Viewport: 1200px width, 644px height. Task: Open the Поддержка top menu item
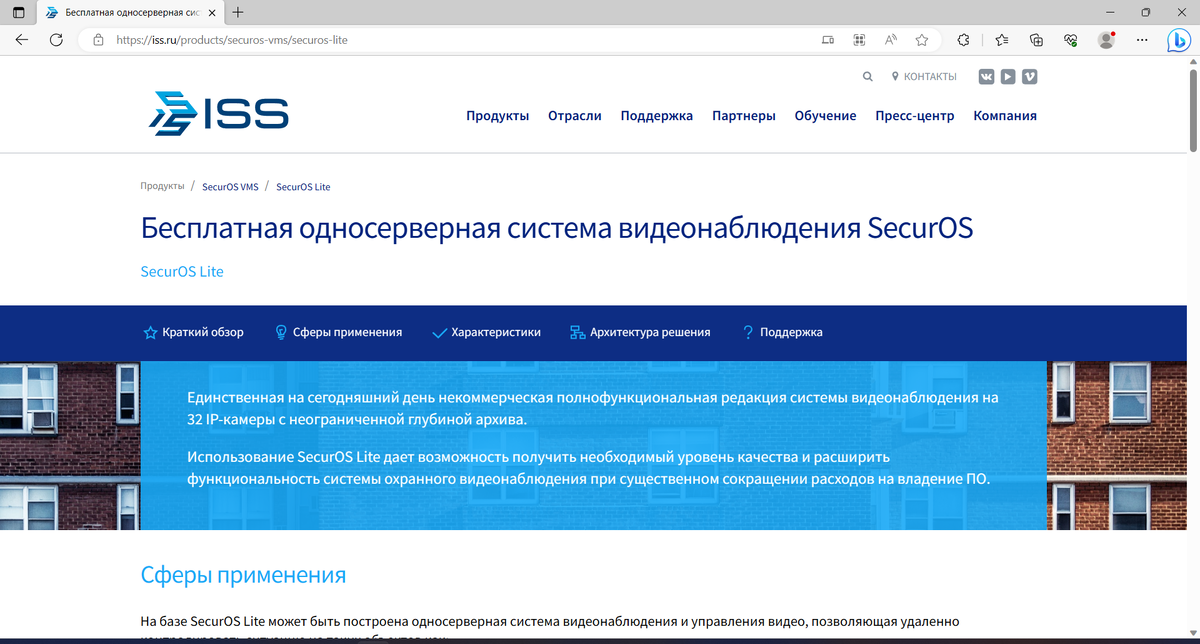pos(657,115)
